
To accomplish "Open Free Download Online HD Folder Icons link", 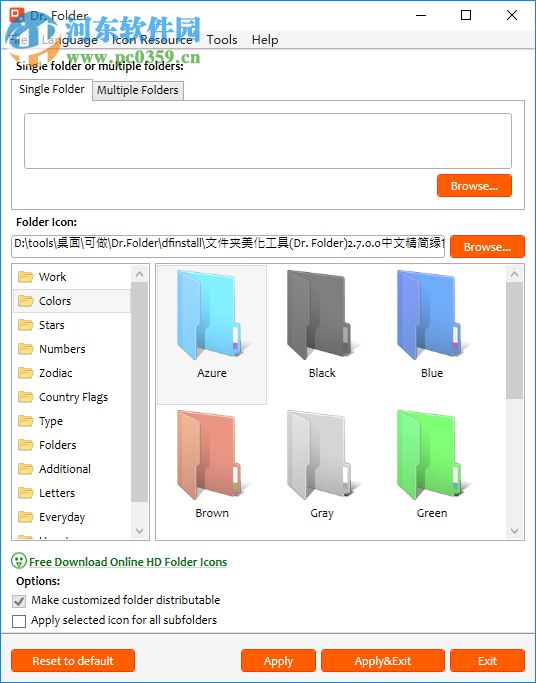I will click(128, 562).
